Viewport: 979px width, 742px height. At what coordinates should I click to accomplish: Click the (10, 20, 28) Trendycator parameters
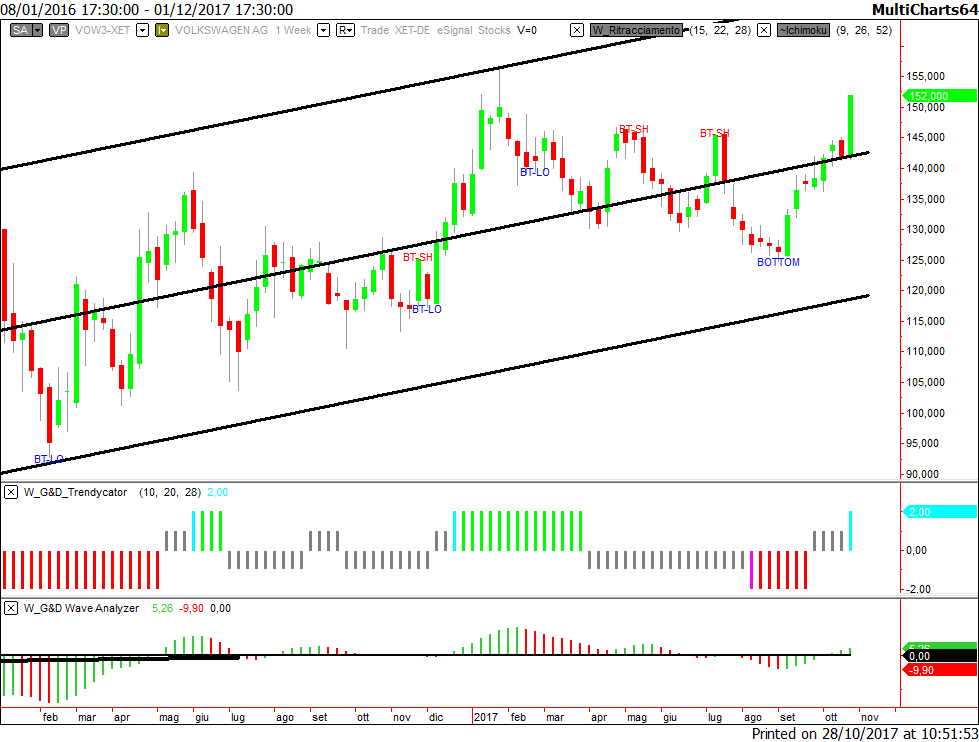[x=170, y=492]
